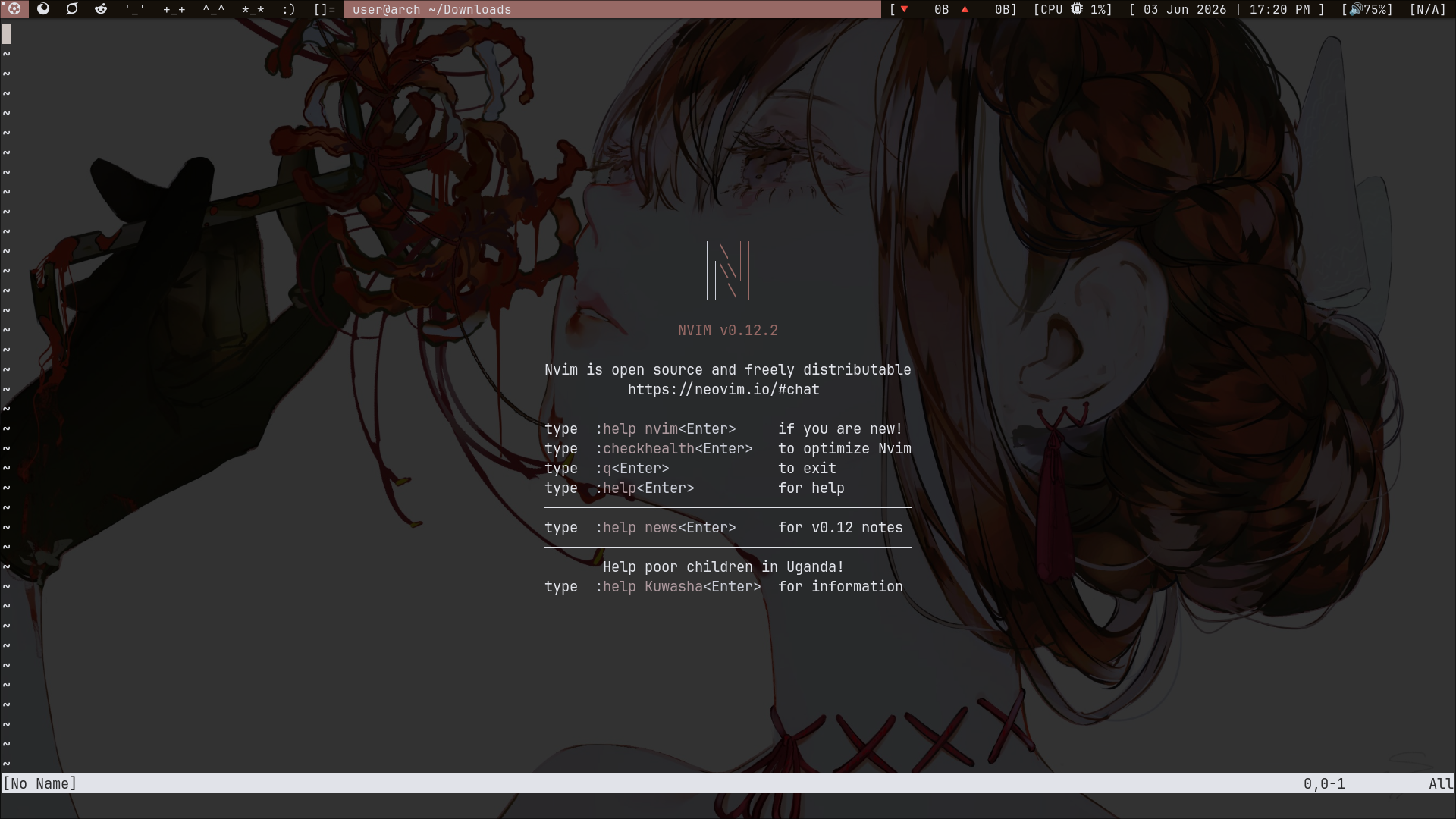1456x819 pixels.
Task: Click the :help Kuwasha<Enter> command
Action: tap(678, 587)
